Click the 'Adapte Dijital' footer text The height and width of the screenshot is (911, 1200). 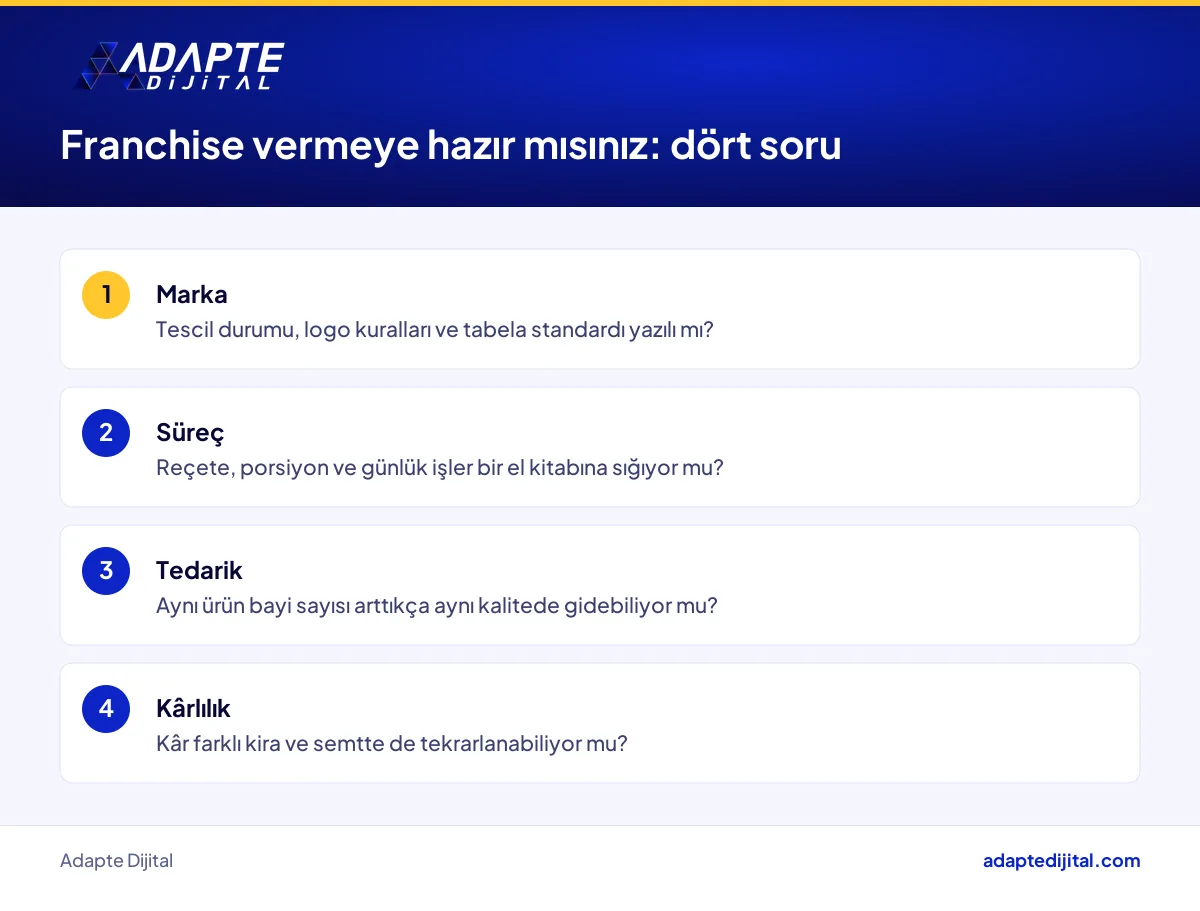point(116,861)
